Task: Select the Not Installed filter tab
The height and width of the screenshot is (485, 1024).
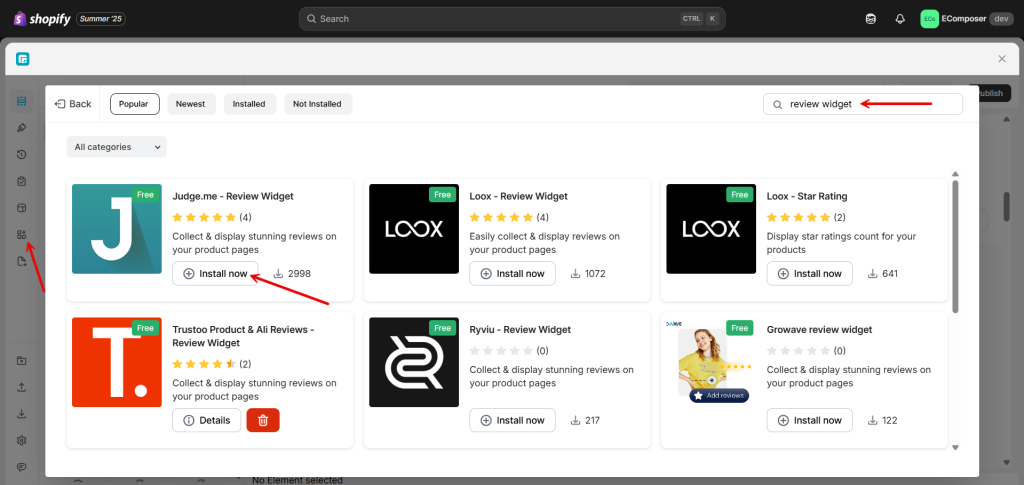Action: tap(317, 104)
